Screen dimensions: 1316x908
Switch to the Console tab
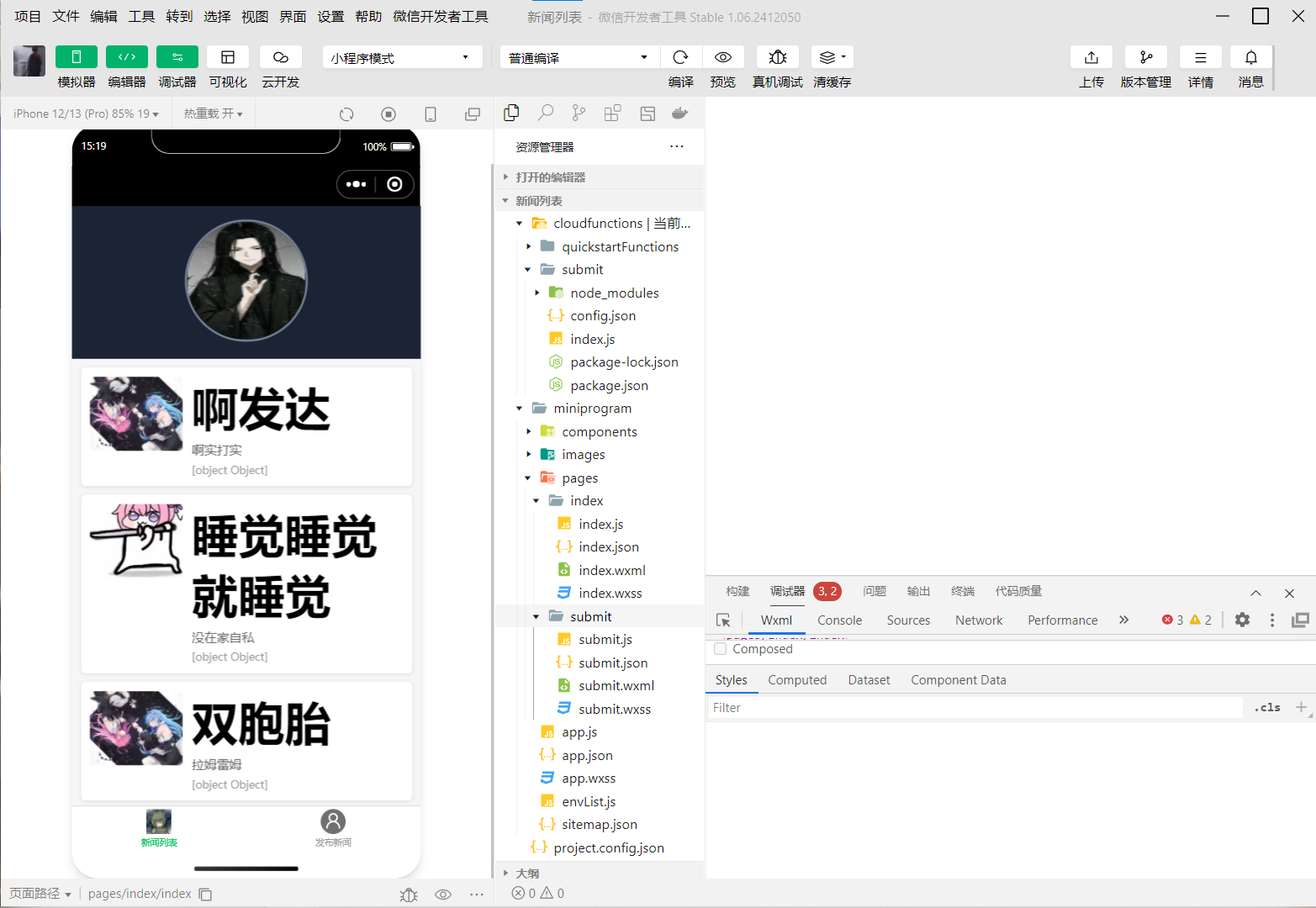(x=839, y=620)
